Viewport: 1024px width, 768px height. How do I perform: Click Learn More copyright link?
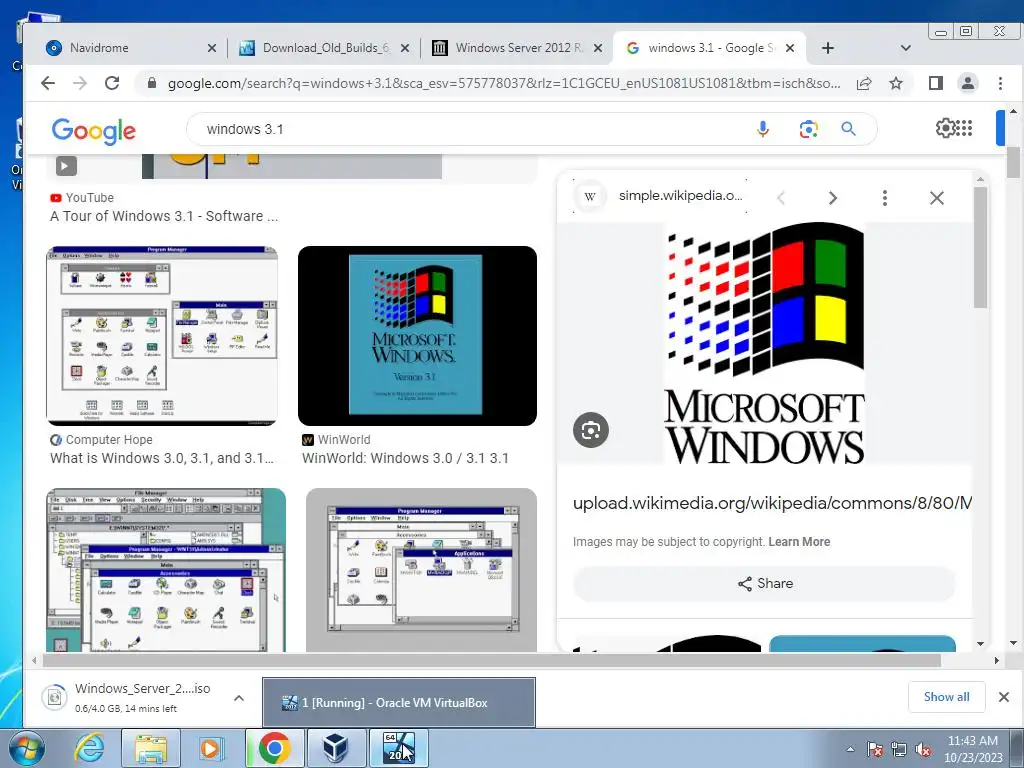(x=799, y=542)
